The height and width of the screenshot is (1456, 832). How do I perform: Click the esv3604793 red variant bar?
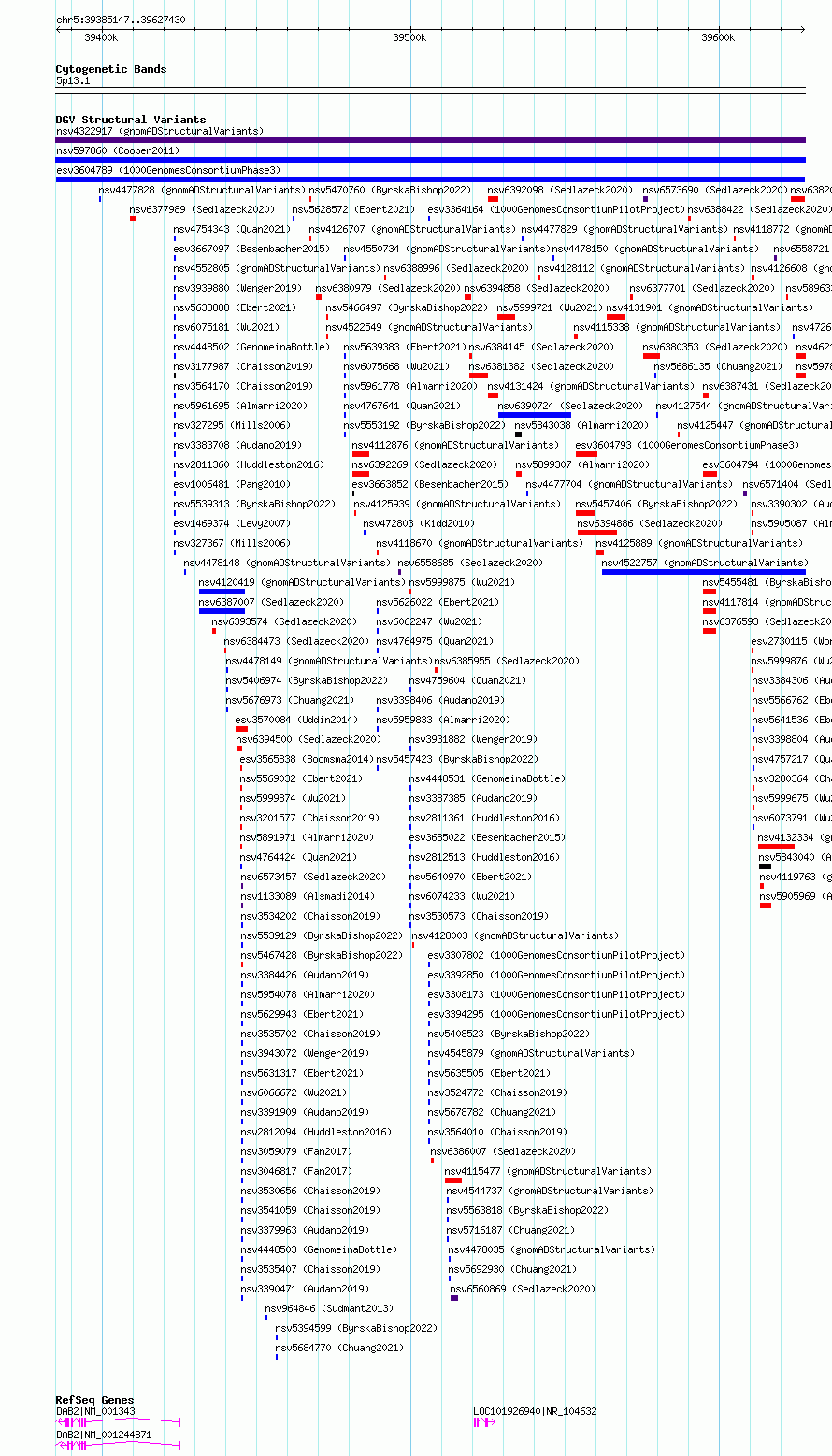coord(586,454)
